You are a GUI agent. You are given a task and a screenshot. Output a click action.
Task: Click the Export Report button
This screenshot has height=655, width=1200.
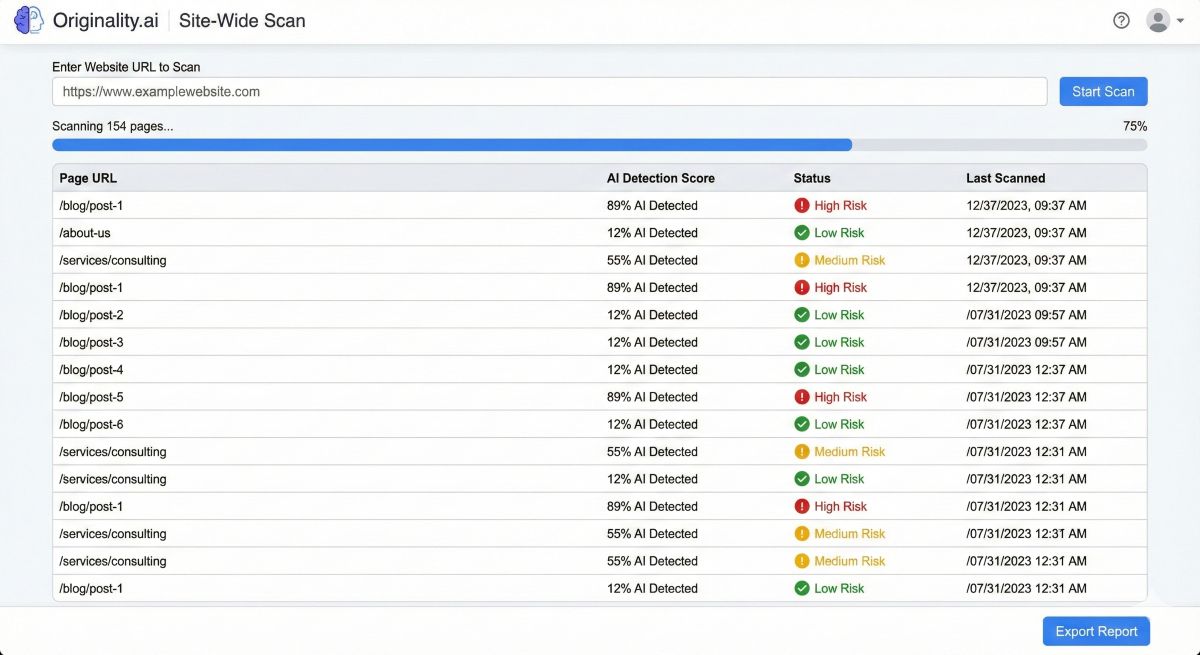[1096, 631]
